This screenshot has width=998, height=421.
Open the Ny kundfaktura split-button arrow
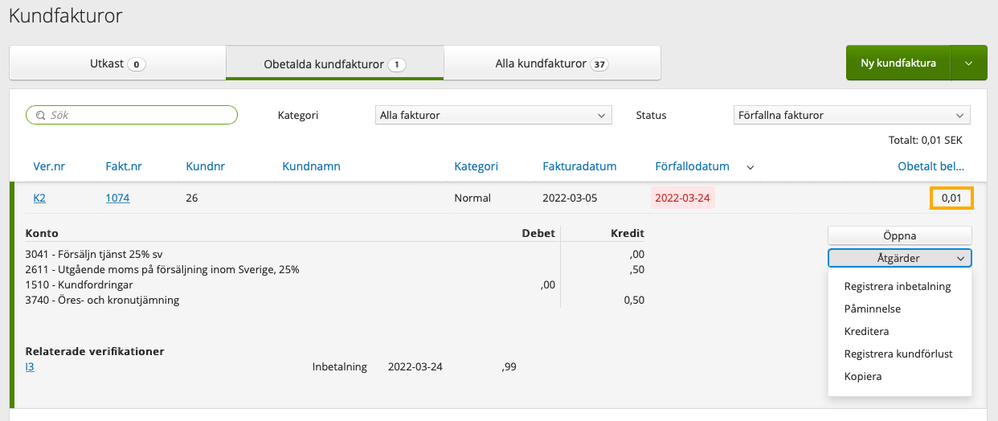tap(968, 63)
